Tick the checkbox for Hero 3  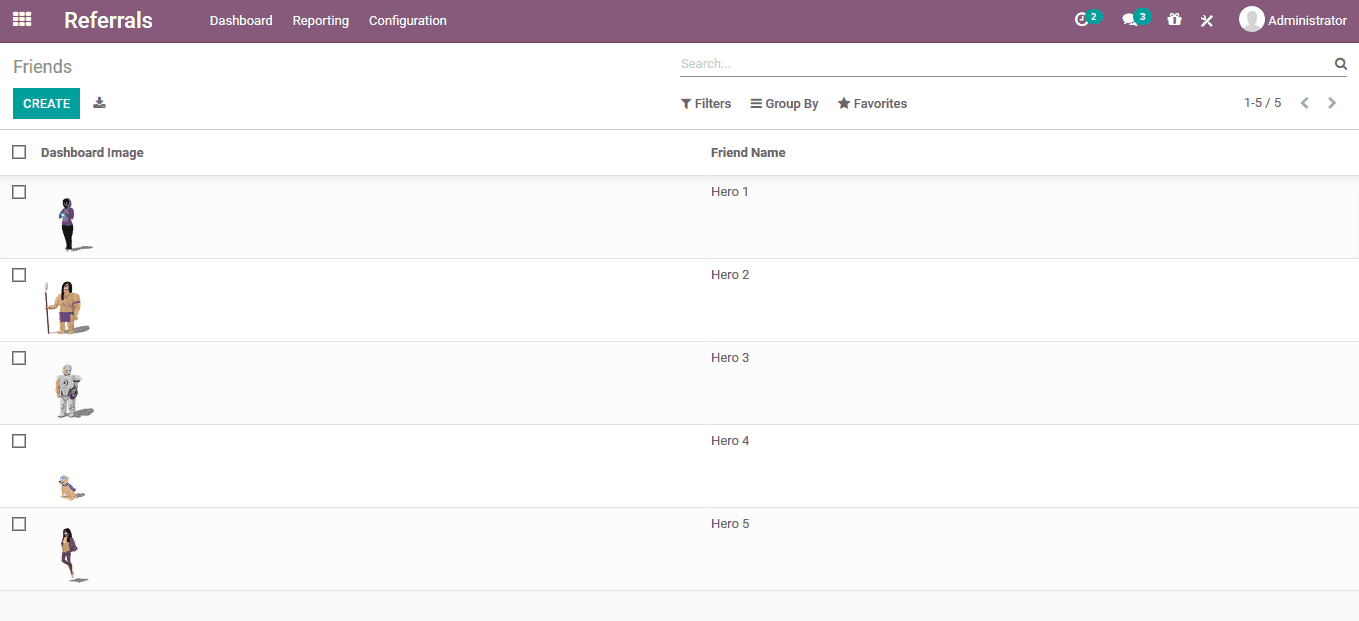[x=19, y=358]
